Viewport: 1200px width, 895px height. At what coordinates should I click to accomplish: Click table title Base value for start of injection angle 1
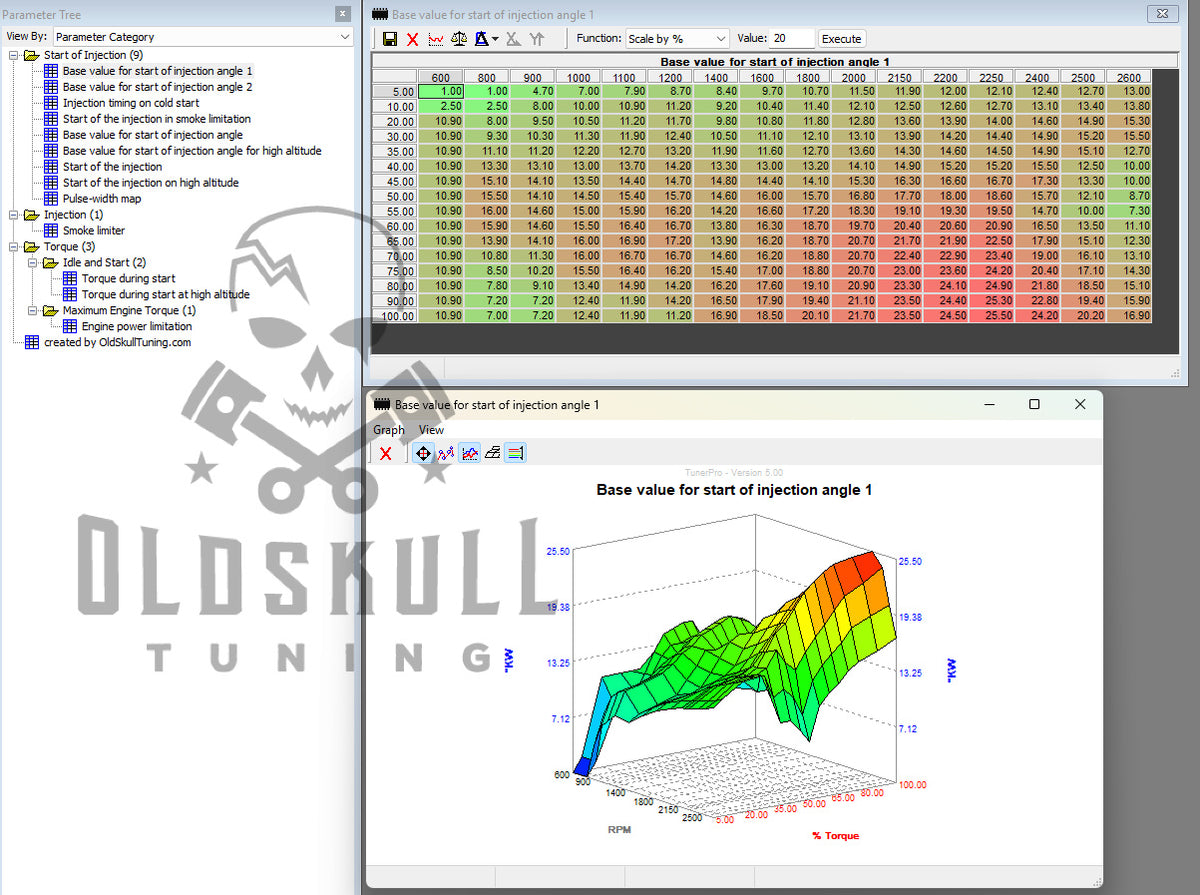774,62
